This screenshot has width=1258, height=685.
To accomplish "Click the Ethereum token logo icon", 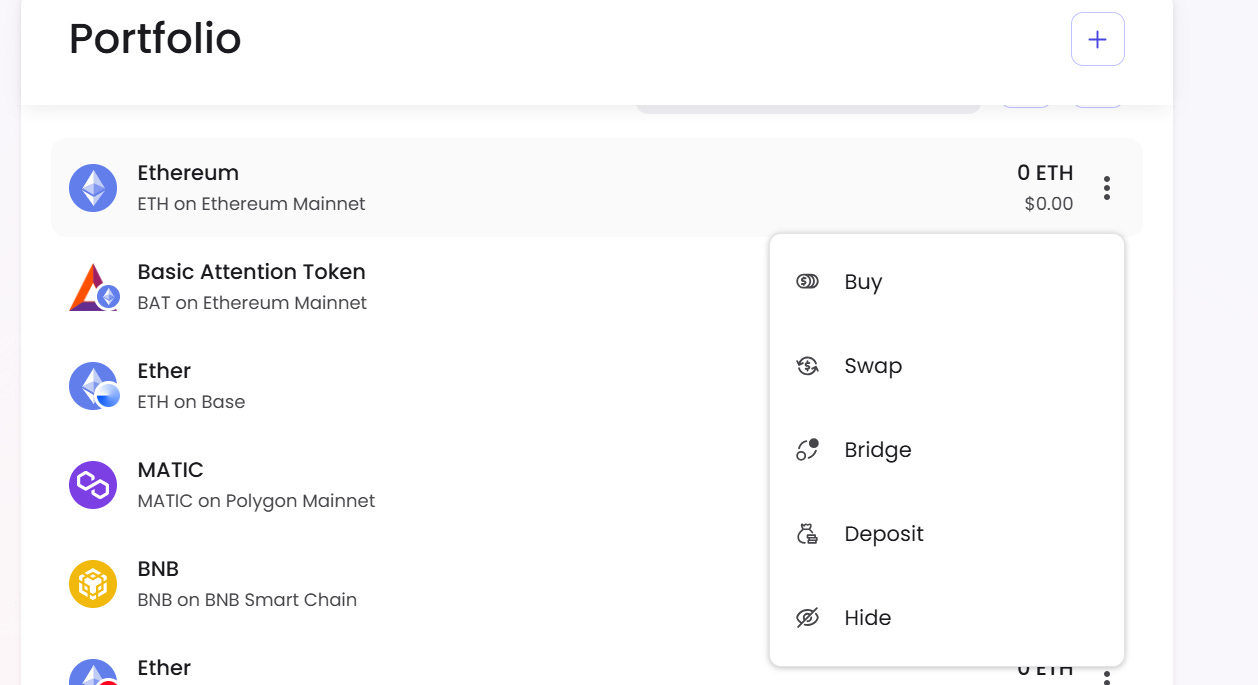I will (93, 188).
